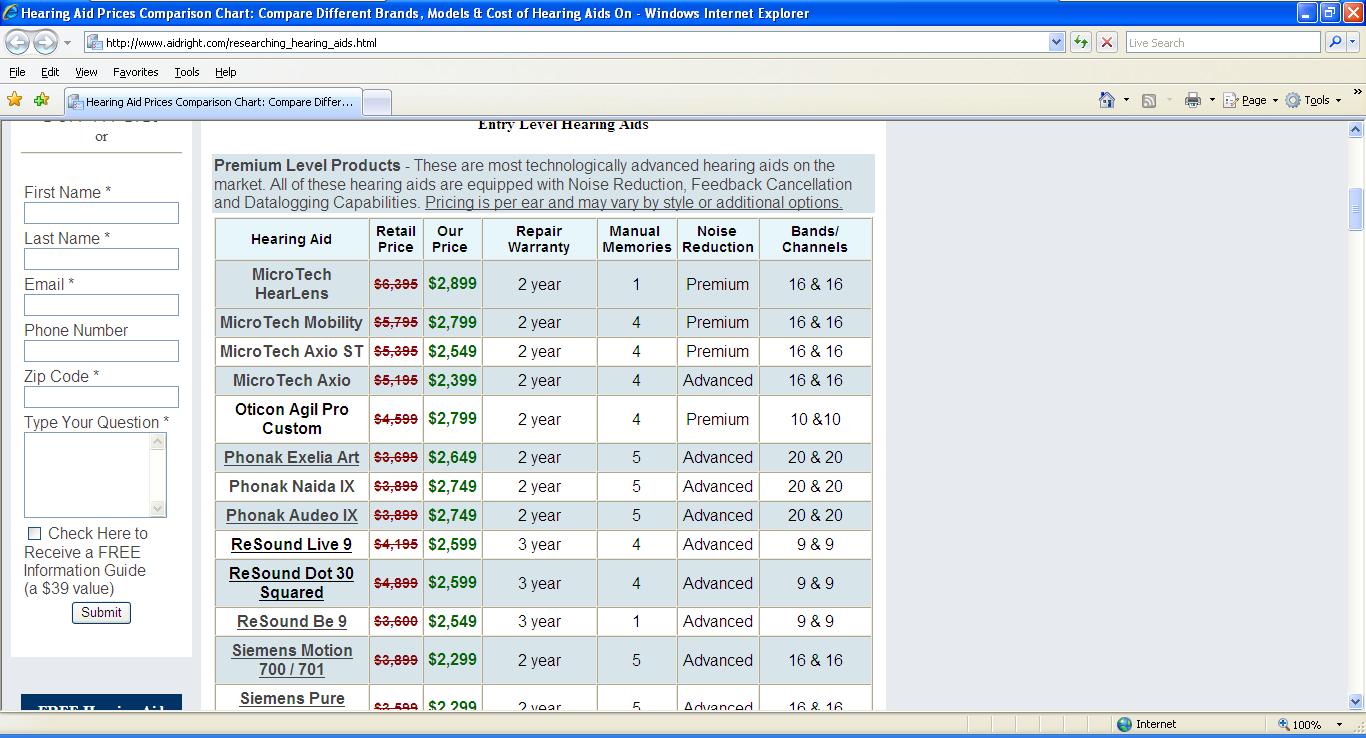Click the First Name input field
The width and height of the screenshot is (1366, 738).
(x=101, y=213)
